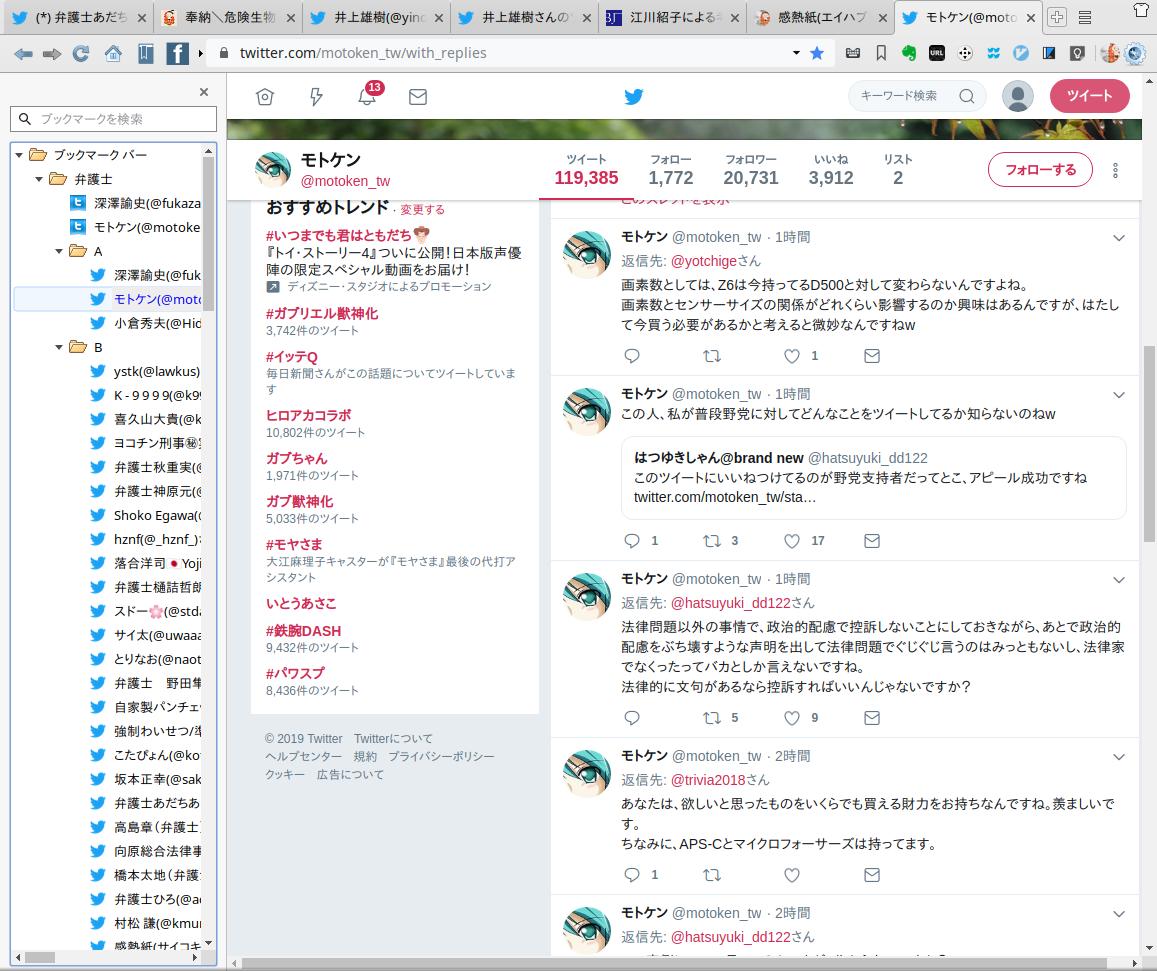Viewport: 1157px width, 971px height.
Task: Collapse bookmark folder B
Action: coord(59,348)
